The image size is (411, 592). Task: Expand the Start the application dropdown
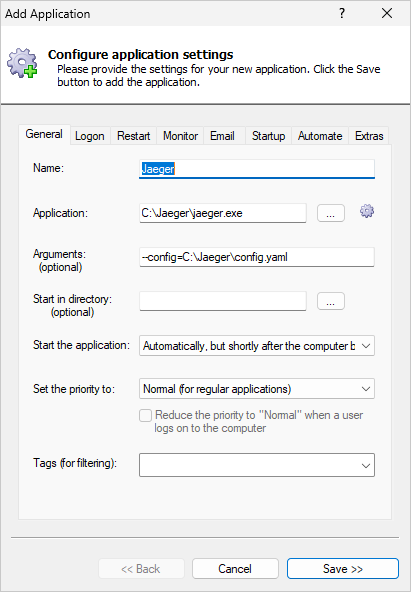(x=257, y=346)
